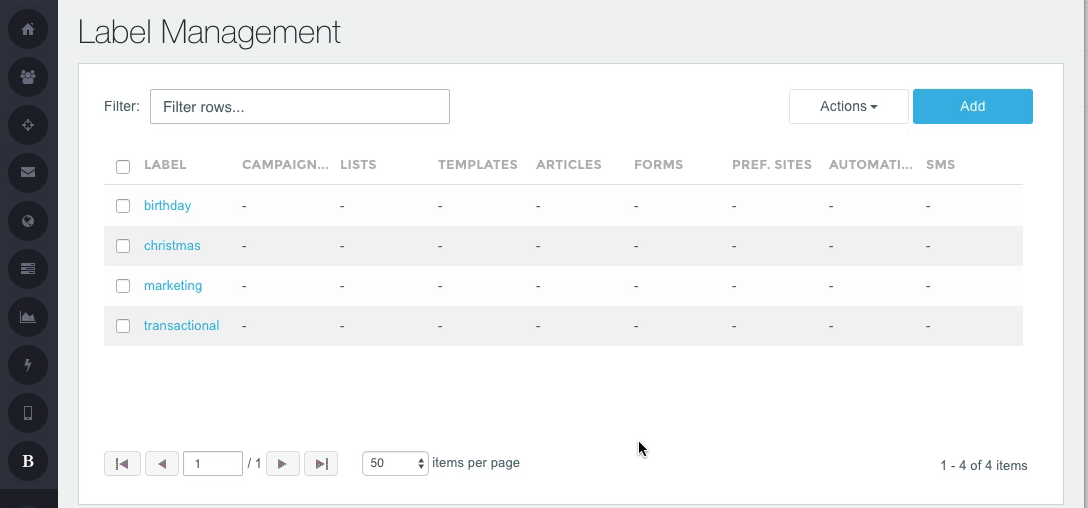
Task: Click the bold B icon in sidebar
Action: click(x=28, y=461)
